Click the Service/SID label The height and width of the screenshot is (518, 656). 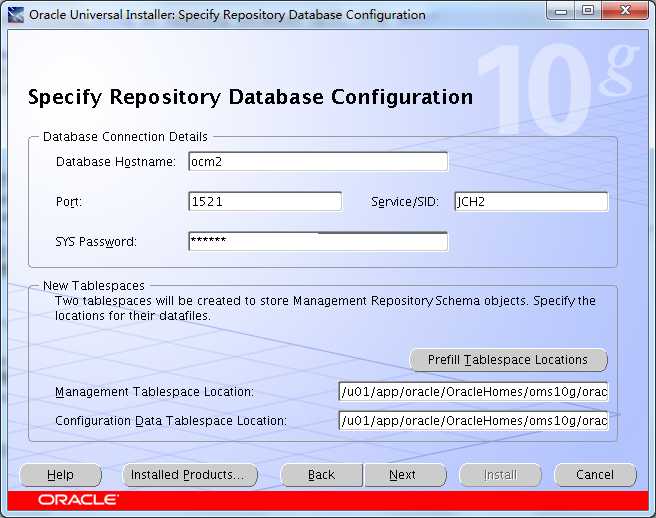coord(405,202)
